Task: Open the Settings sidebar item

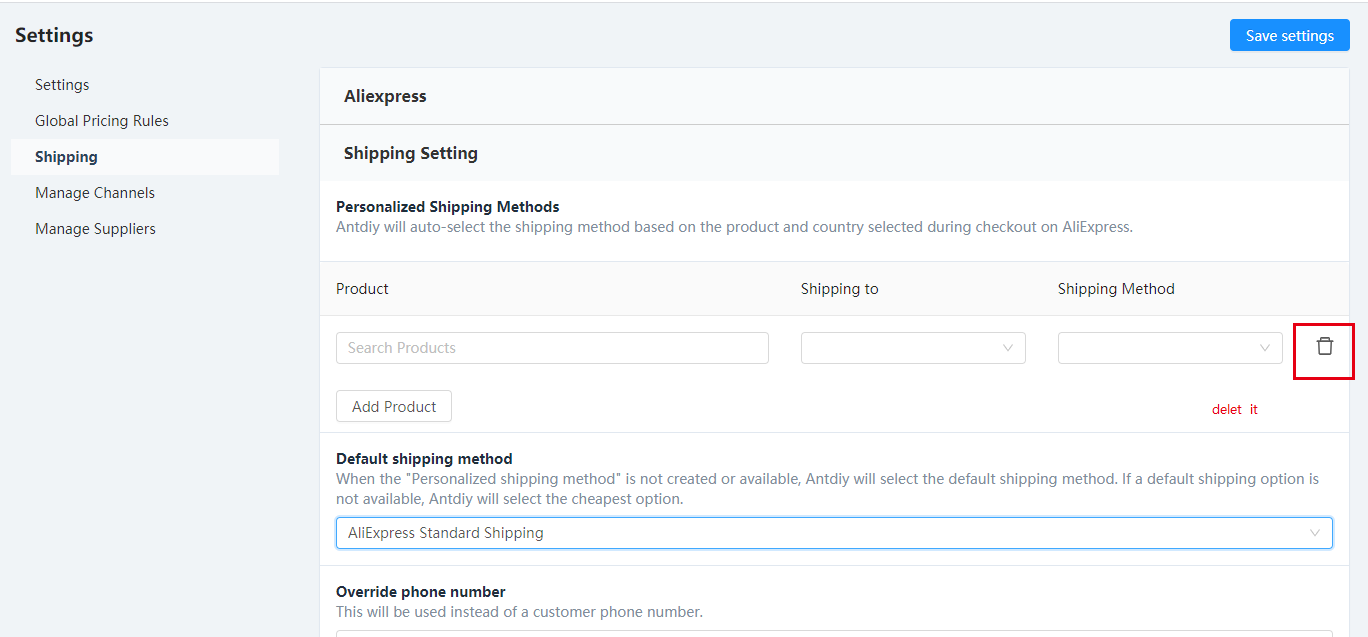Action: tap(62, 85)
